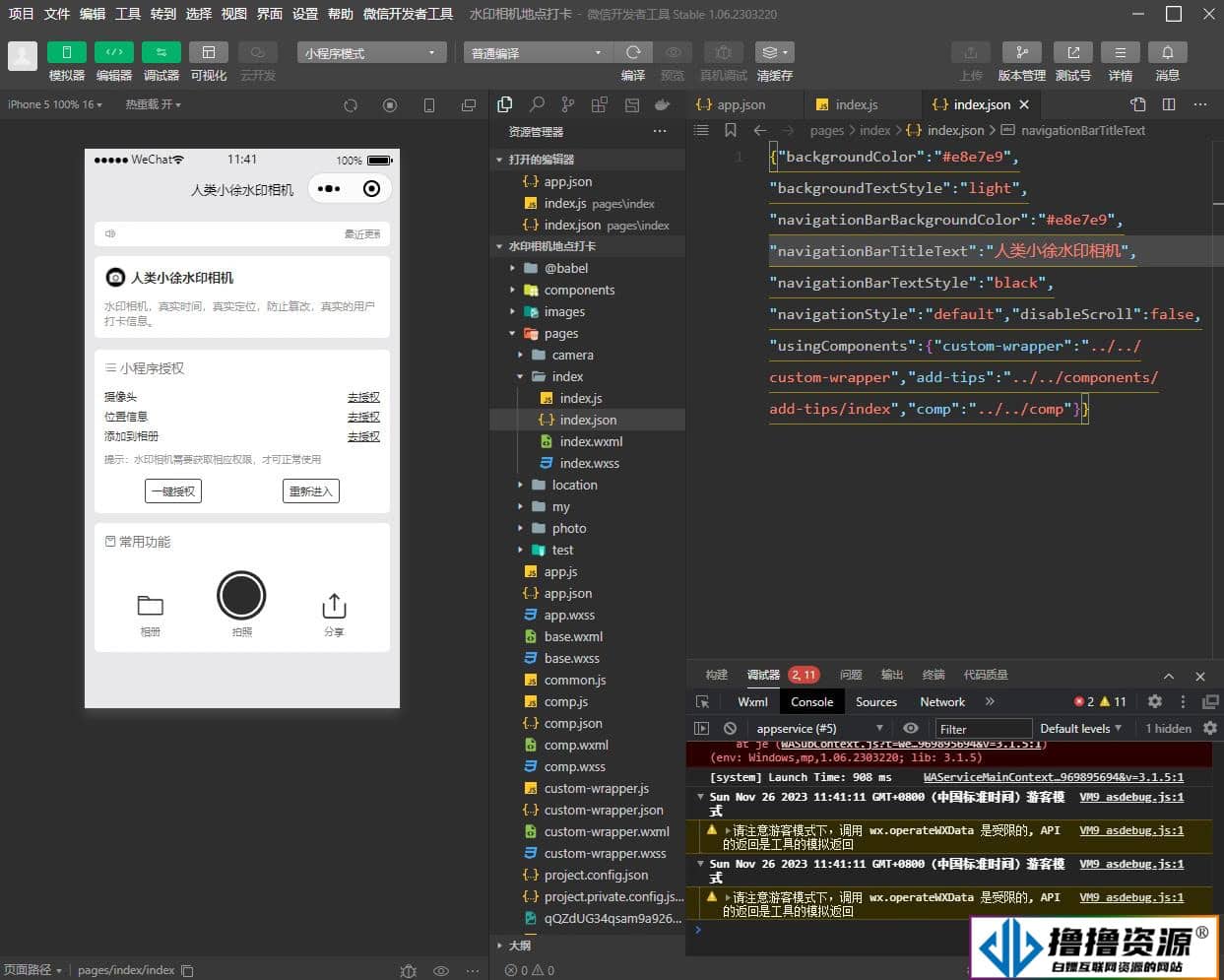This screenshot has height=980, width=1224.
Task: Switch to Sources debugger tab
Action: 876,701
